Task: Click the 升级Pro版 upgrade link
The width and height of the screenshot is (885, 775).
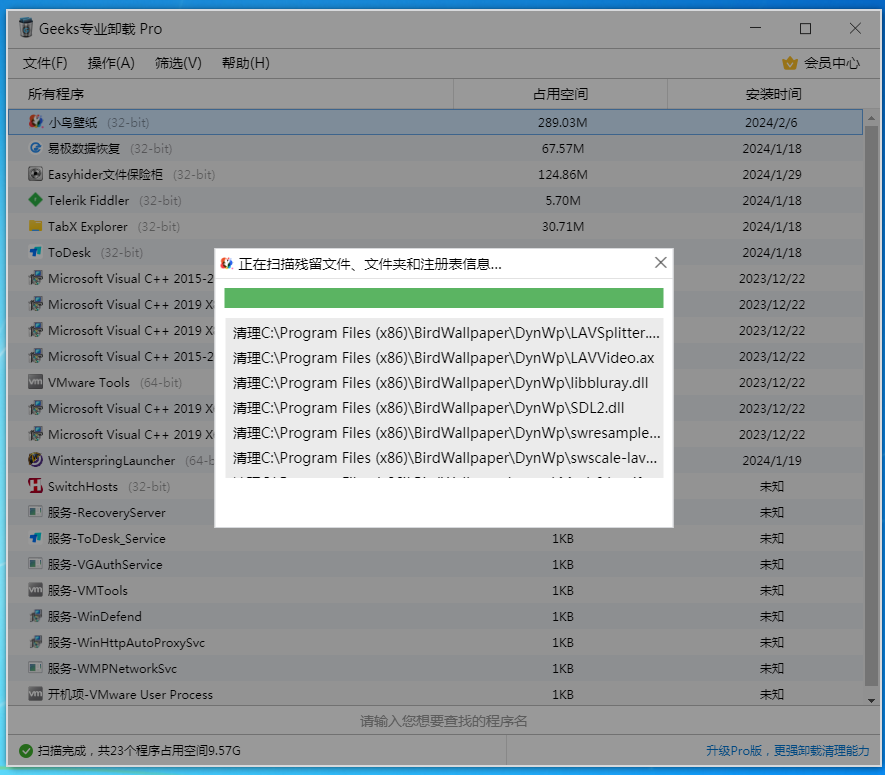Action: [x=787, y=751]
